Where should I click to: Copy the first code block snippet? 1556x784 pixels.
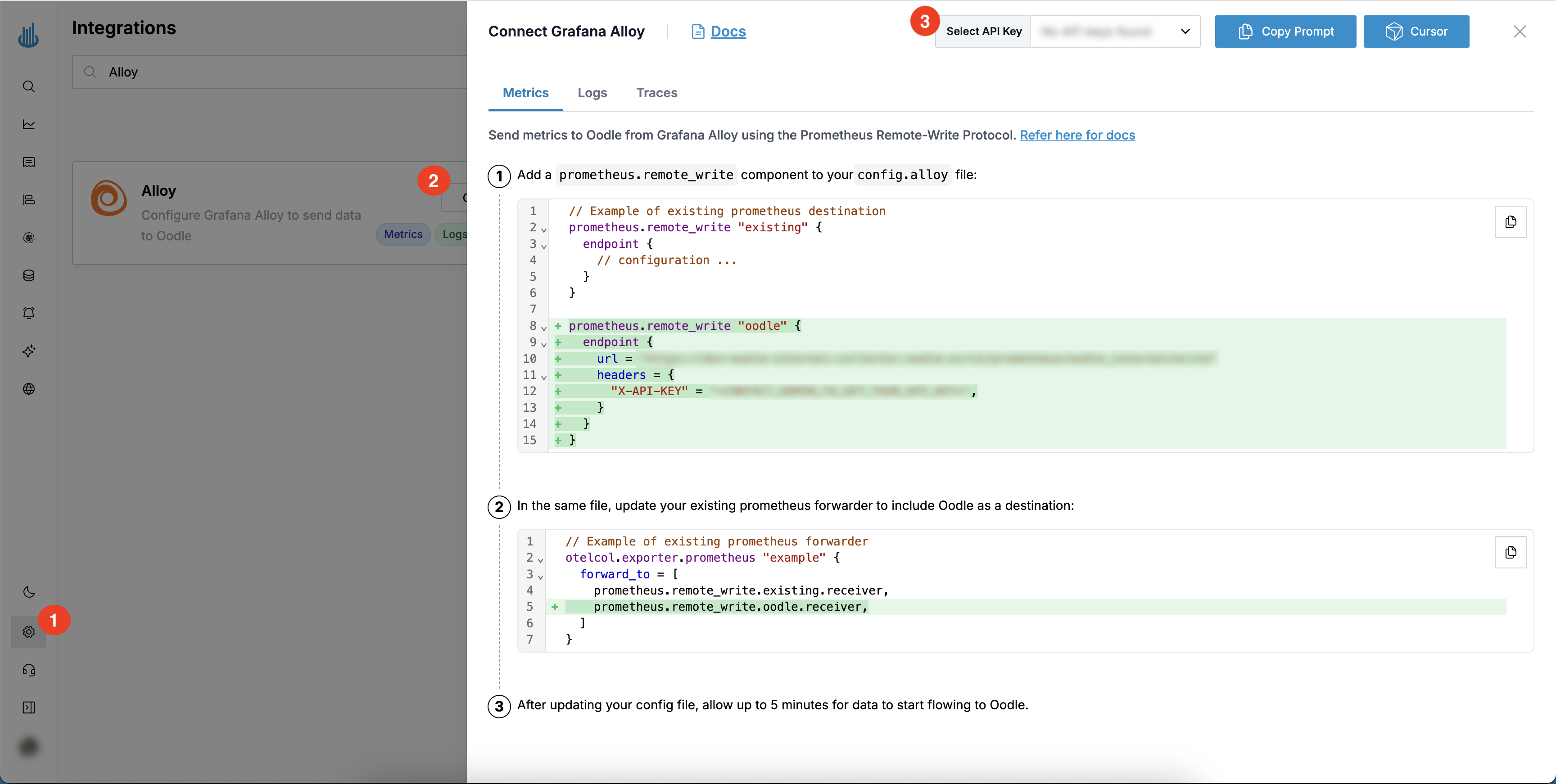(1510, 222)
